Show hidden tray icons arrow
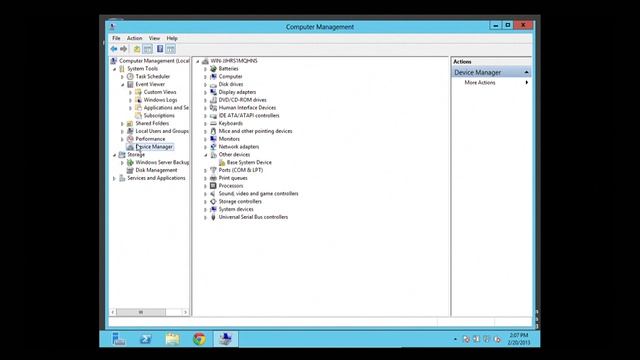The height and width of the screenshot is (360, 640). click(455, 339)
